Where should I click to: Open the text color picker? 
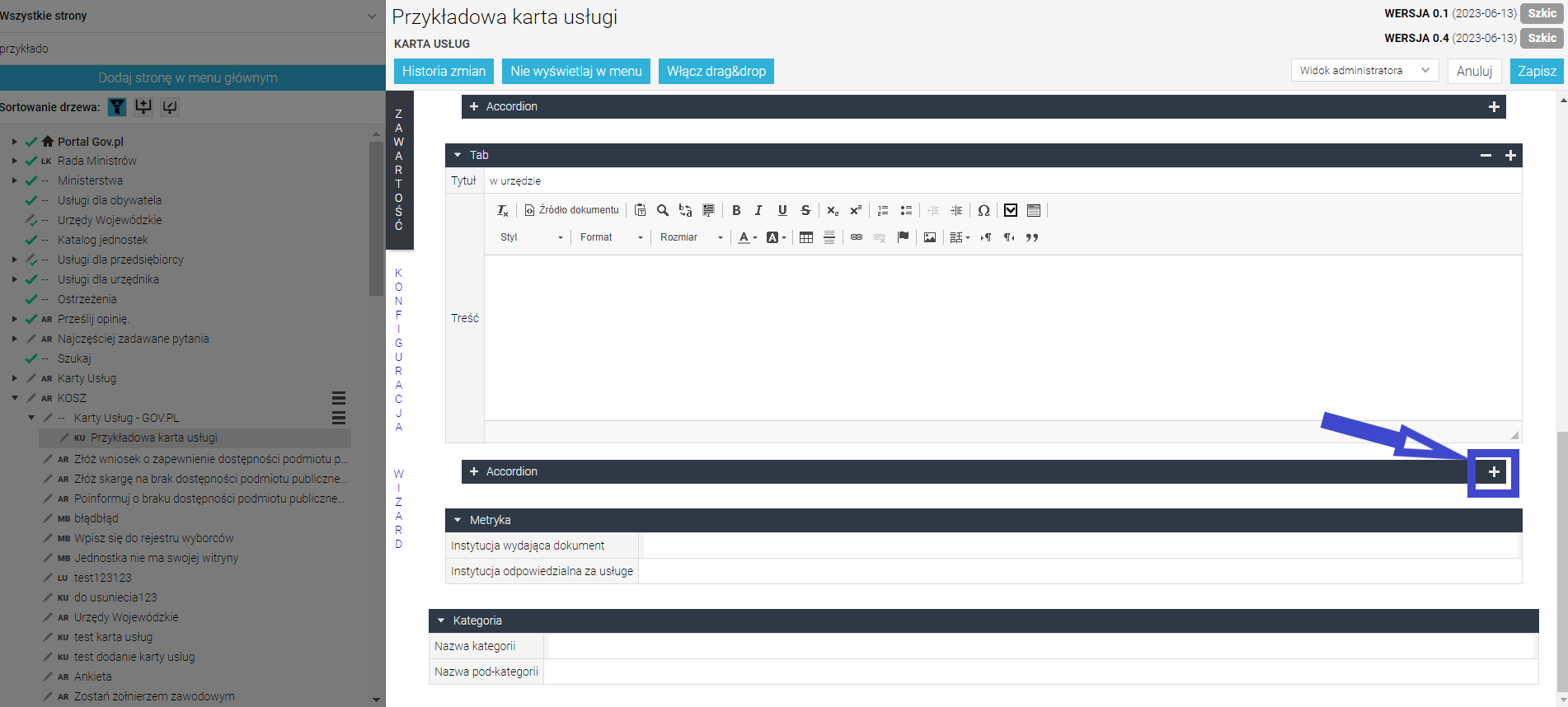748,237
